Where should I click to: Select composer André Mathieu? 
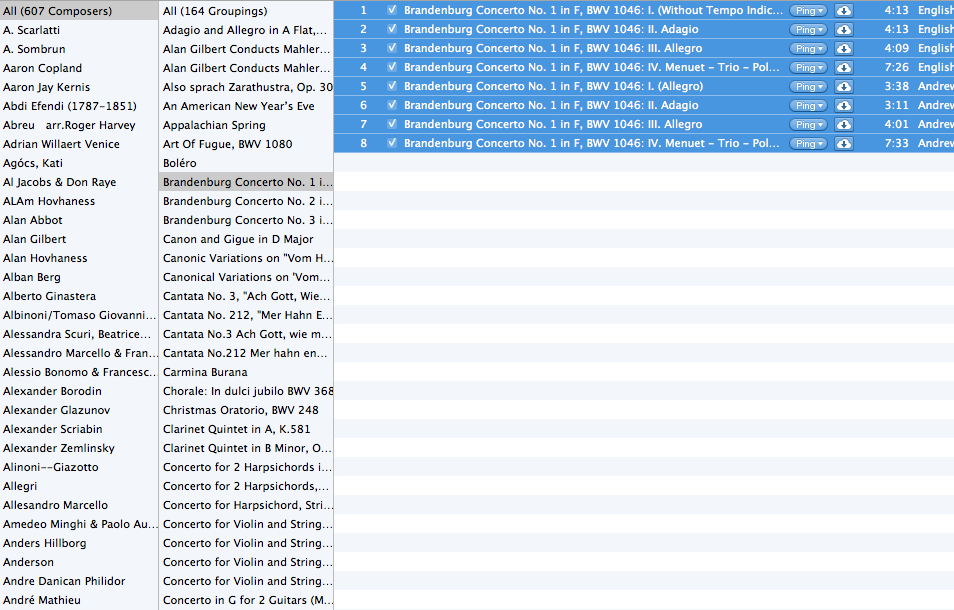coord(79,600)
